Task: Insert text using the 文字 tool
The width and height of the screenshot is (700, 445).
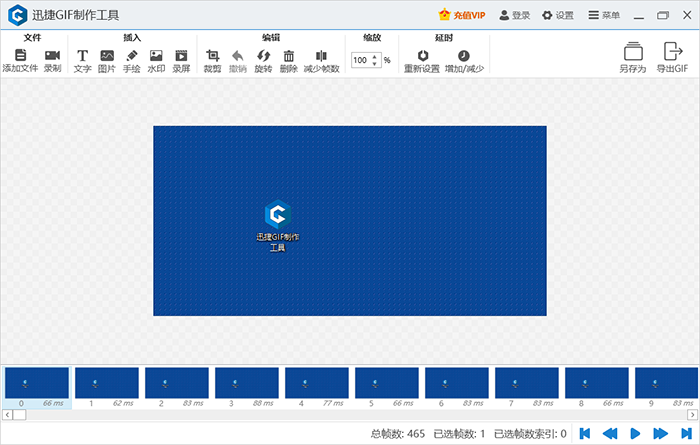Action: click(82, 57)
